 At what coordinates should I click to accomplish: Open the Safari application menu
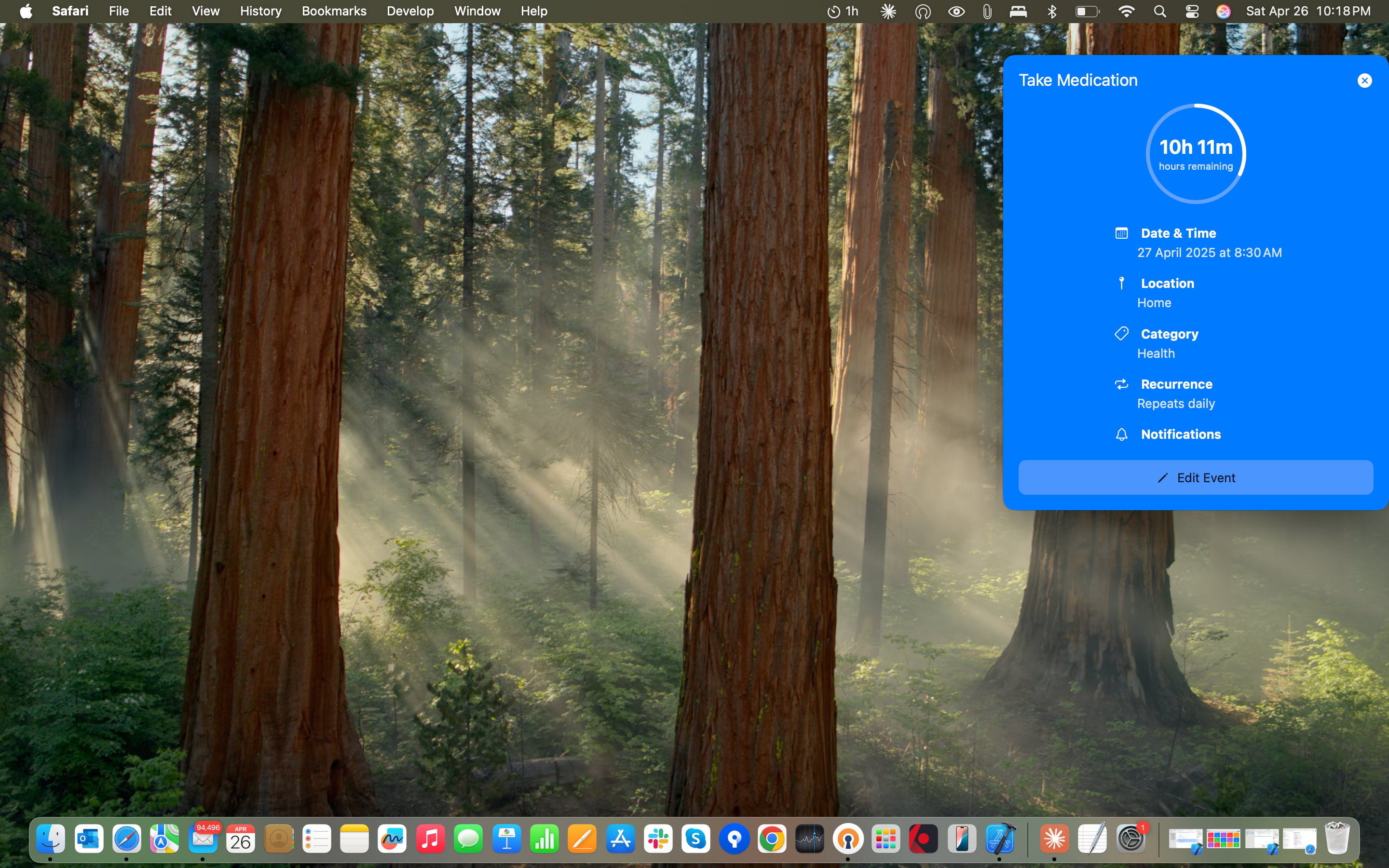point(70,12)
